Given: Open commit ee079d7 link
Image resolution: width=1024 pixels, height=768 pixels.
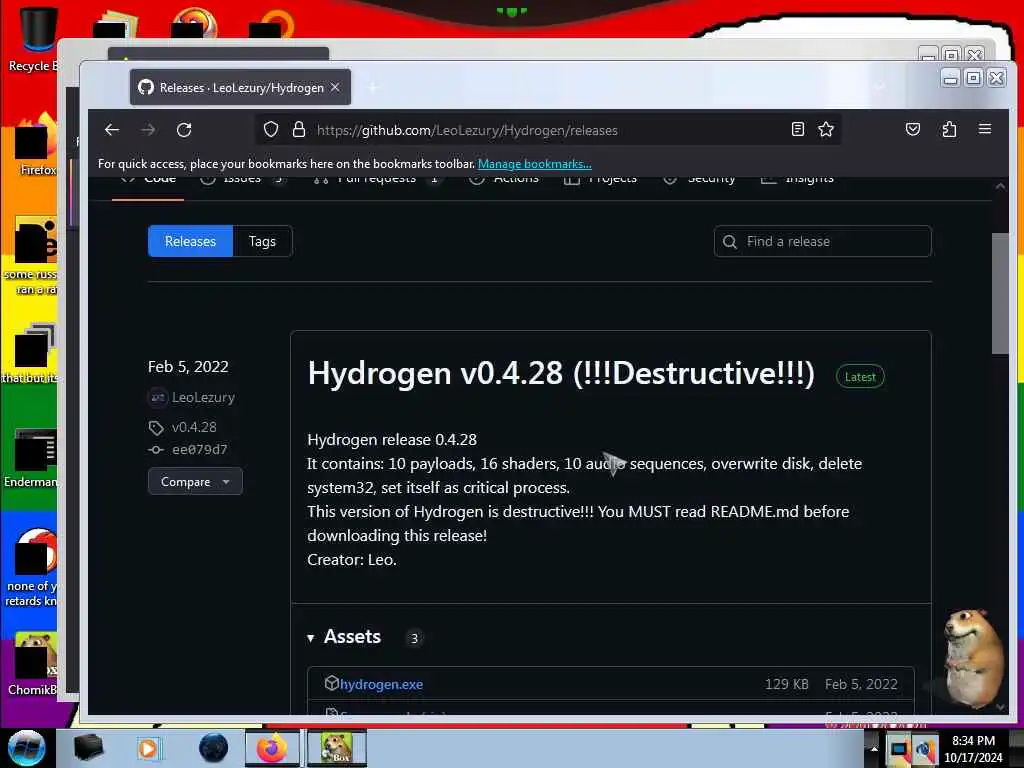Looking at the screenshot, I should point(199,449).
